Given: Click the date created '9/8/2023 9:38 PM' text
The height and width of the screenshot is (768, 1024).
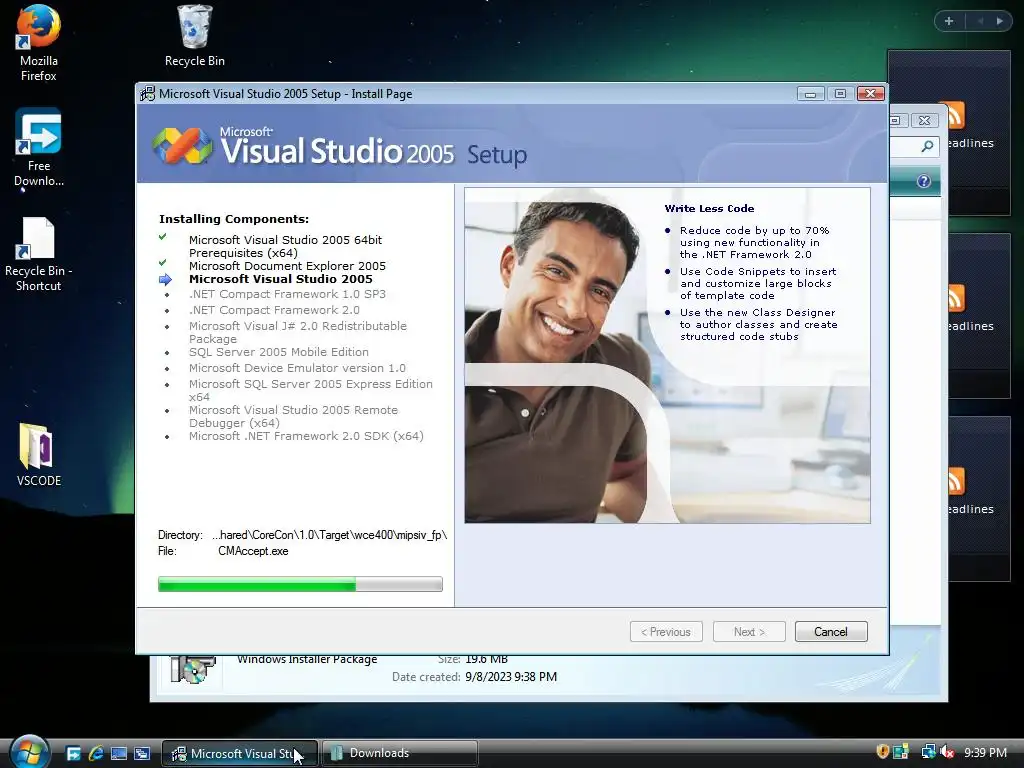Looking at the screenshot, I should (x=511, y=677).
